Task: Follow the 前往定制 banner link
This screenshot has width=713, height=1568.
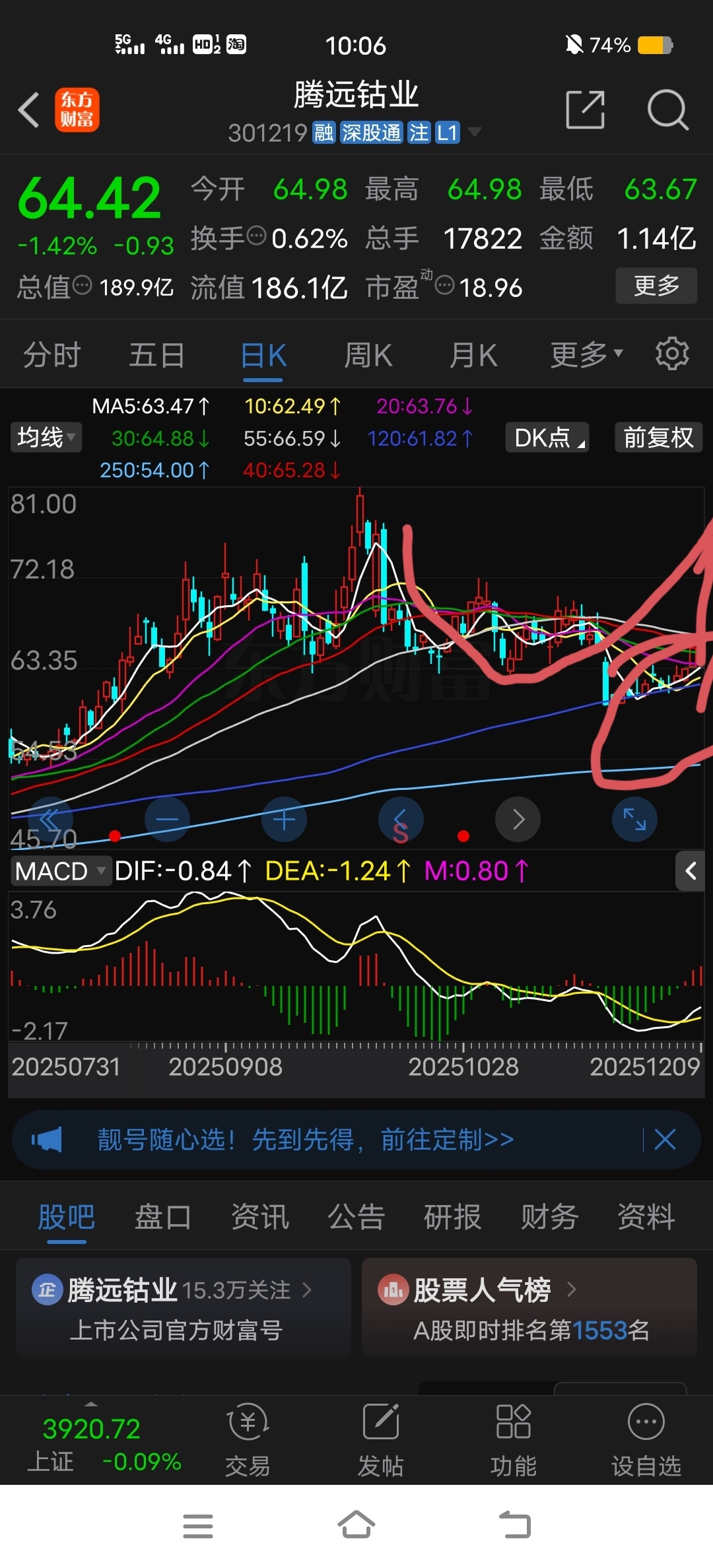Action: [448, 1140]
